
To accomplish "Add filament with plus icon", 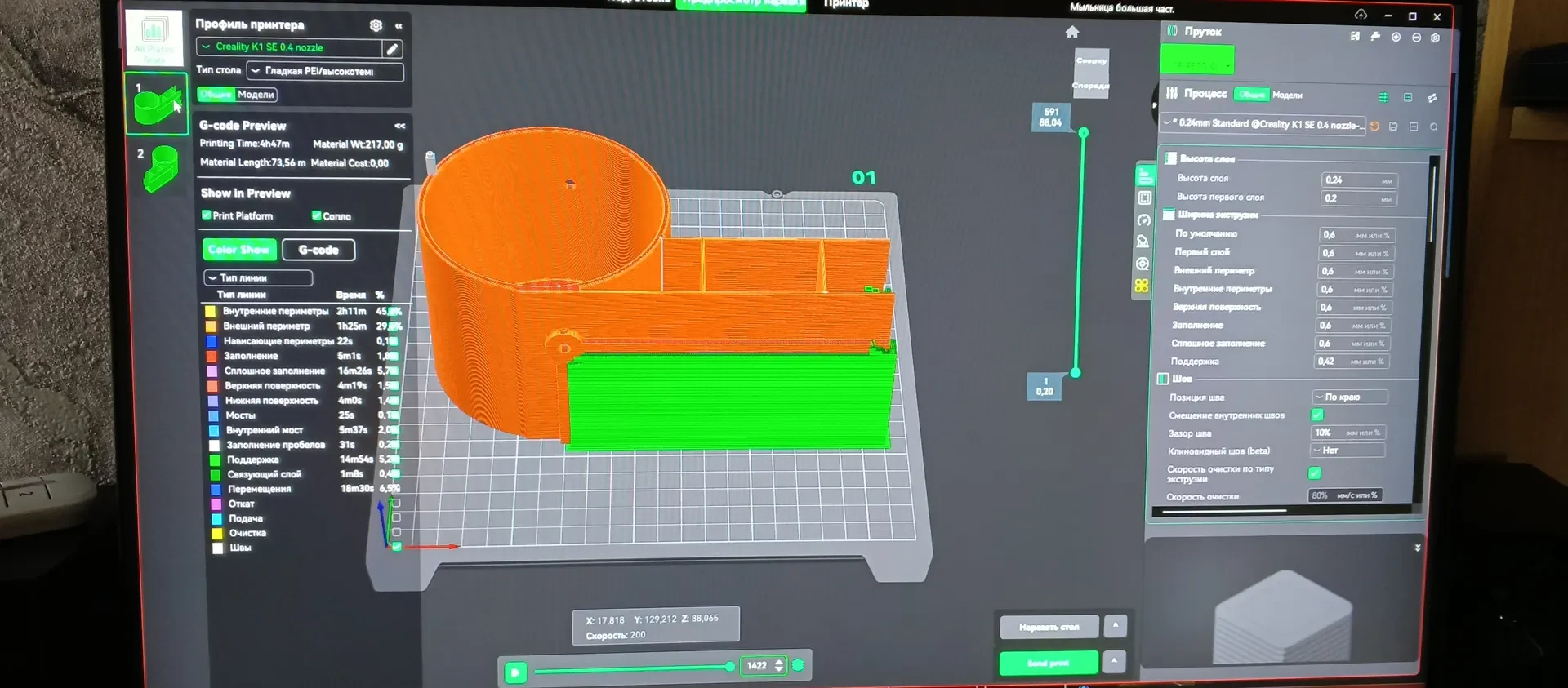I will 1396,37.
